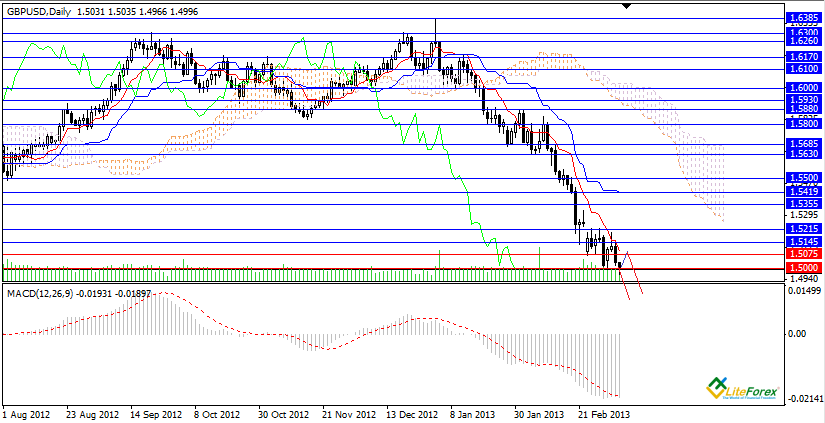
Task: Click the 1.5685 price level label
Action: point(803,143)
